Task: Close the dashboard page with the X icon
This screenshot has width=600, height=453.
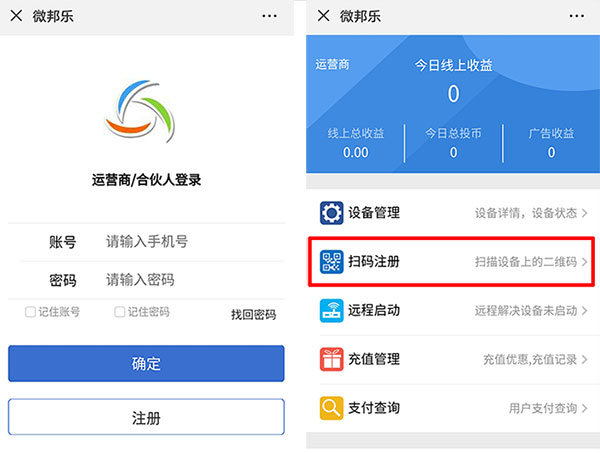Action: click(323, 16)
